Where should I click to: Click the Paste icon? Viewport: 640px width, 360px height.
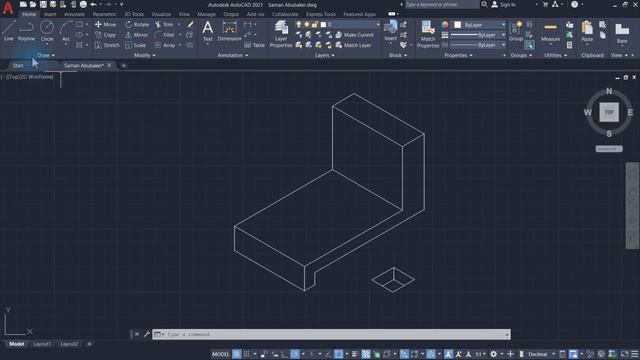(x=587, y=31)
